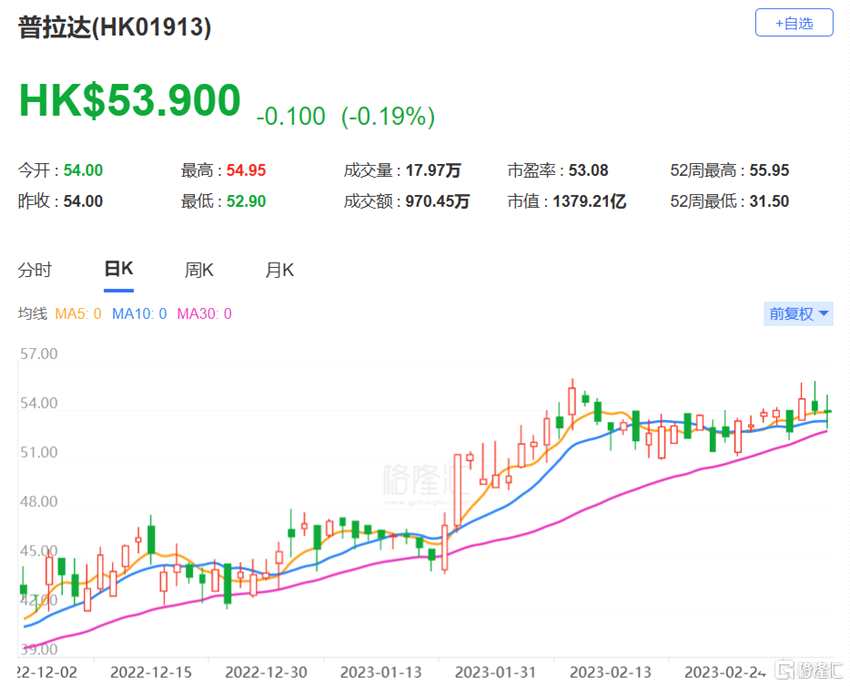Click the 2023-02-13 date axis label
The image size is (850, 686).
[x=610, y=672]
